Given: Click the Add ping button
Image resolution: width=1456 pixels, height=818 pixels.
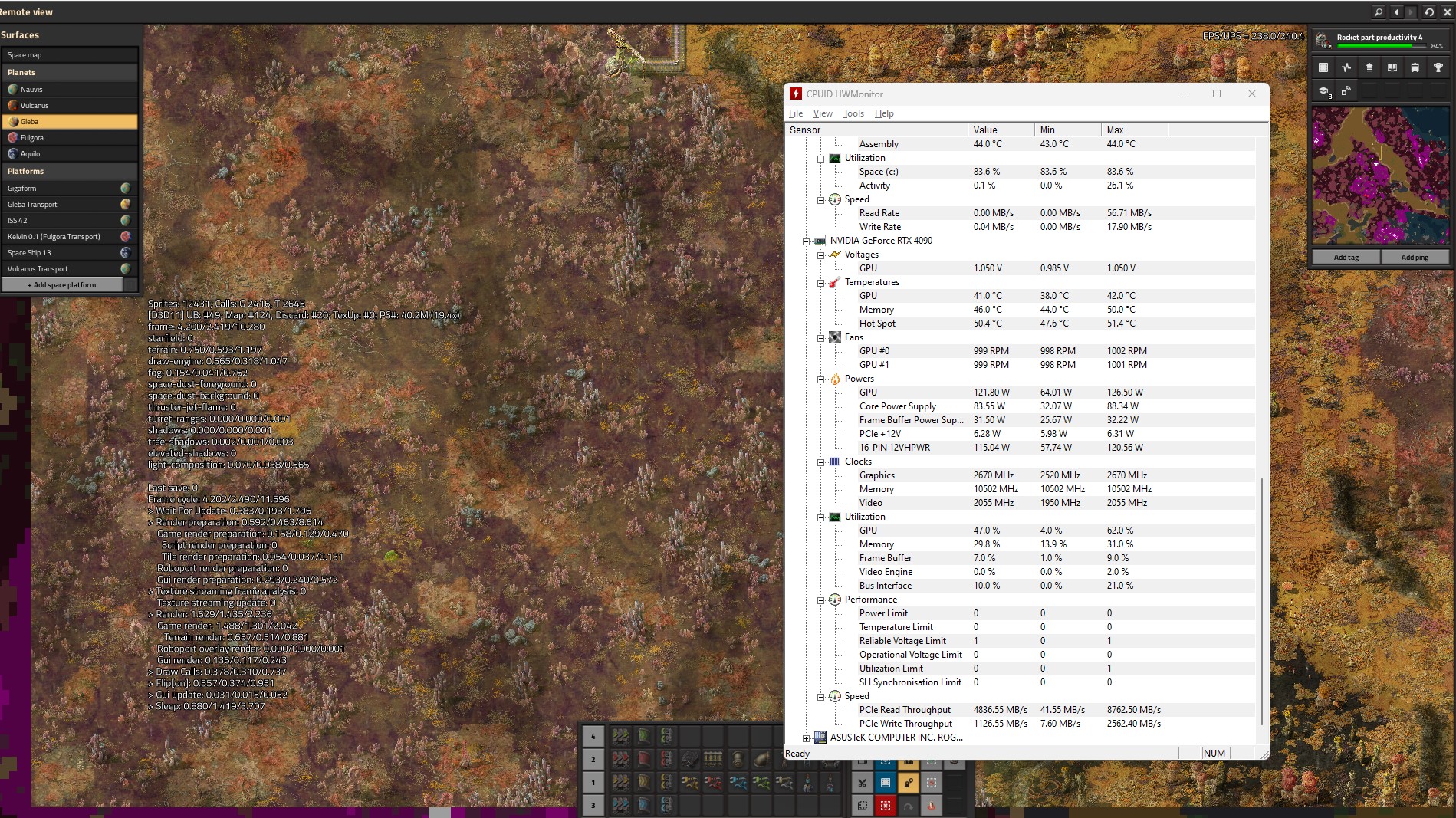Looking at the screenshot, I should pos(1415,257).
